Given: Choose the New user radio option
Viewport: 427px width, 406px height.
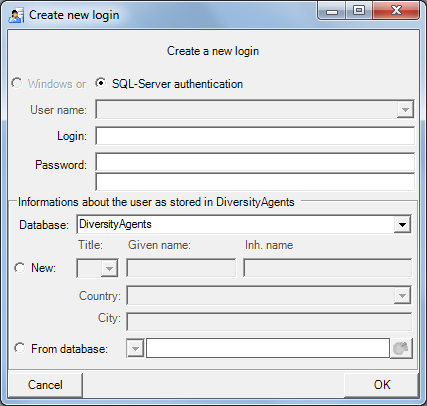Looking at the screenshot, I should 20,268.
